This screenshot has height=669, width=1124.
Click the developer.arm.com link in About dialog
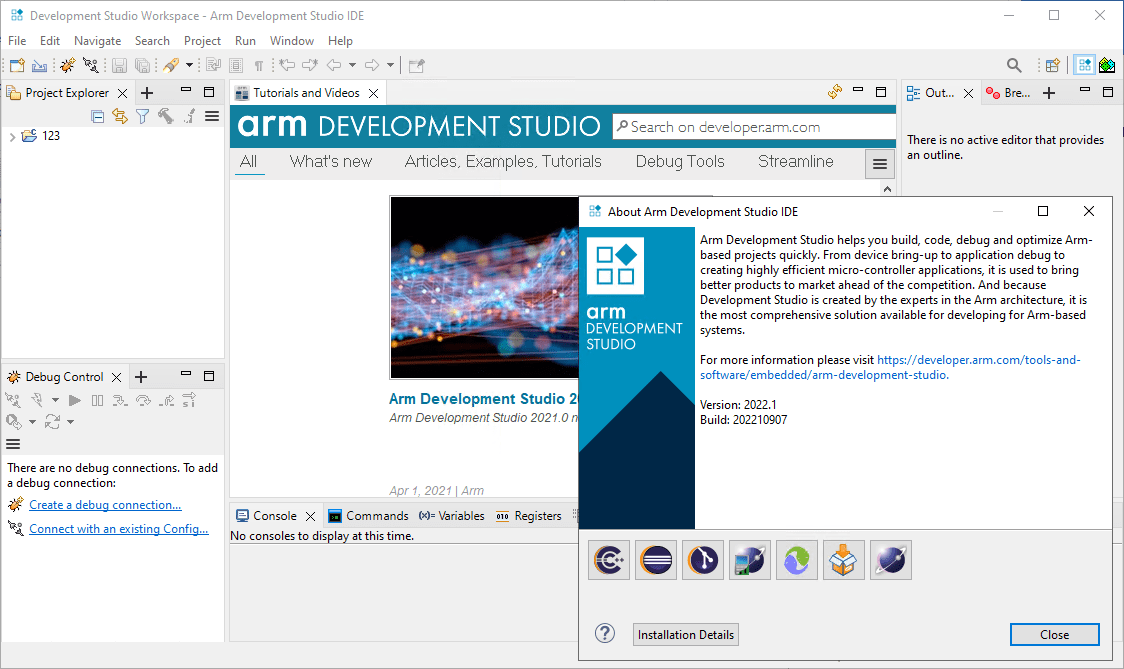click(890, 367)
